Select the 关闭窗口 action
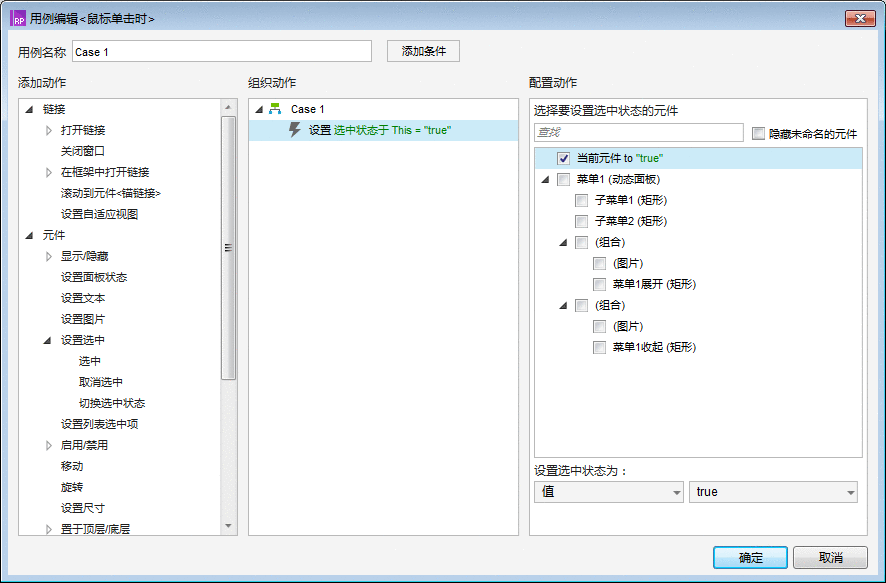This screenshot has height=583, width=886. [x=83, y=151]
